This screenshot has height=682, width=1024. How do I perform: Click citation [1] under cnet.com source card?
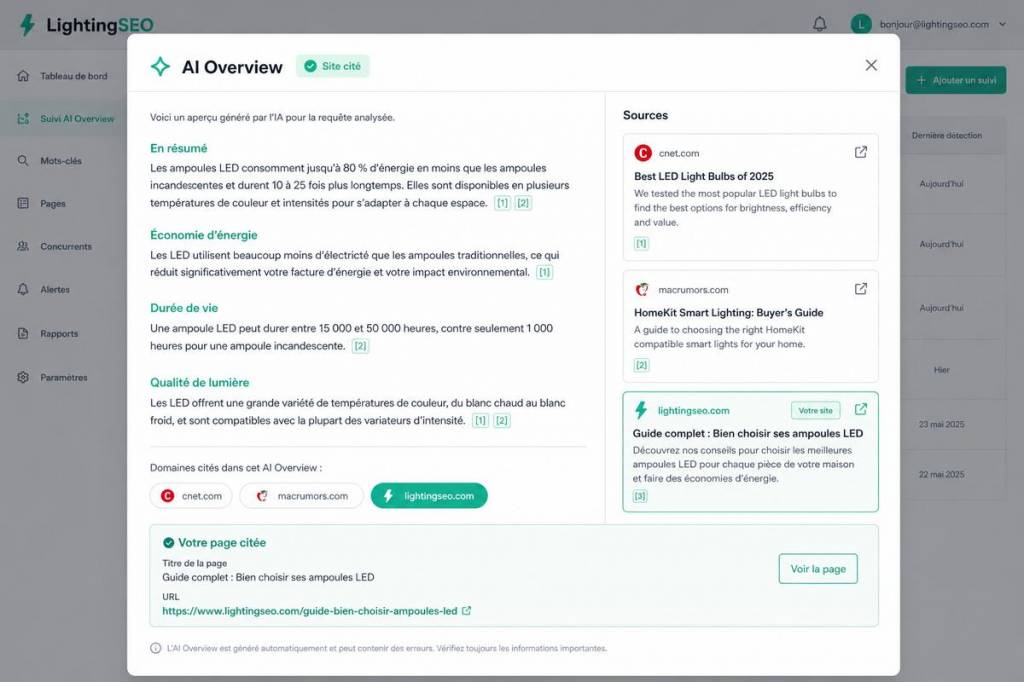pos(641,244)
